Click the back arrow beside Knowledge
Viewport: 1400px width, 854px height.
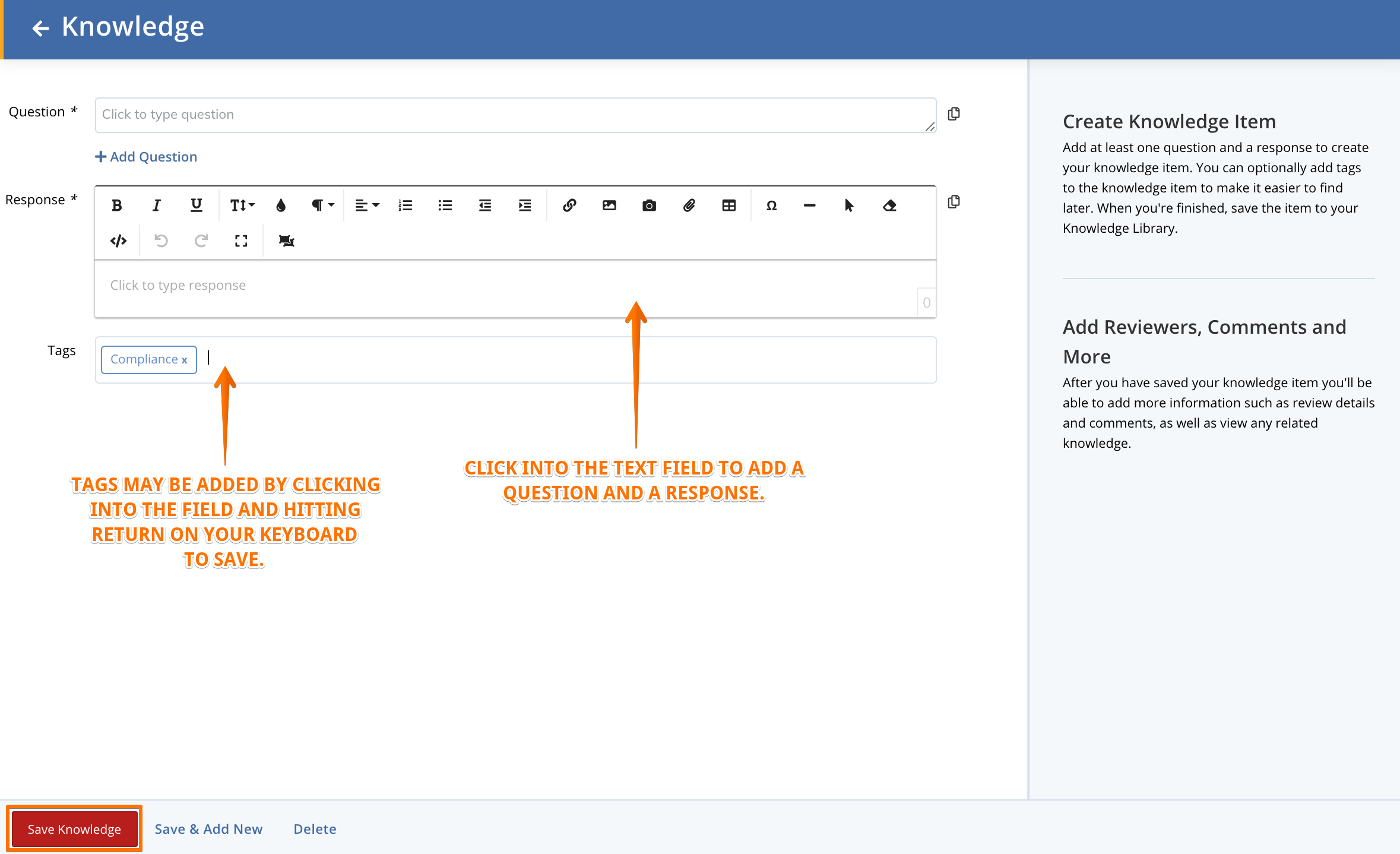40,27
